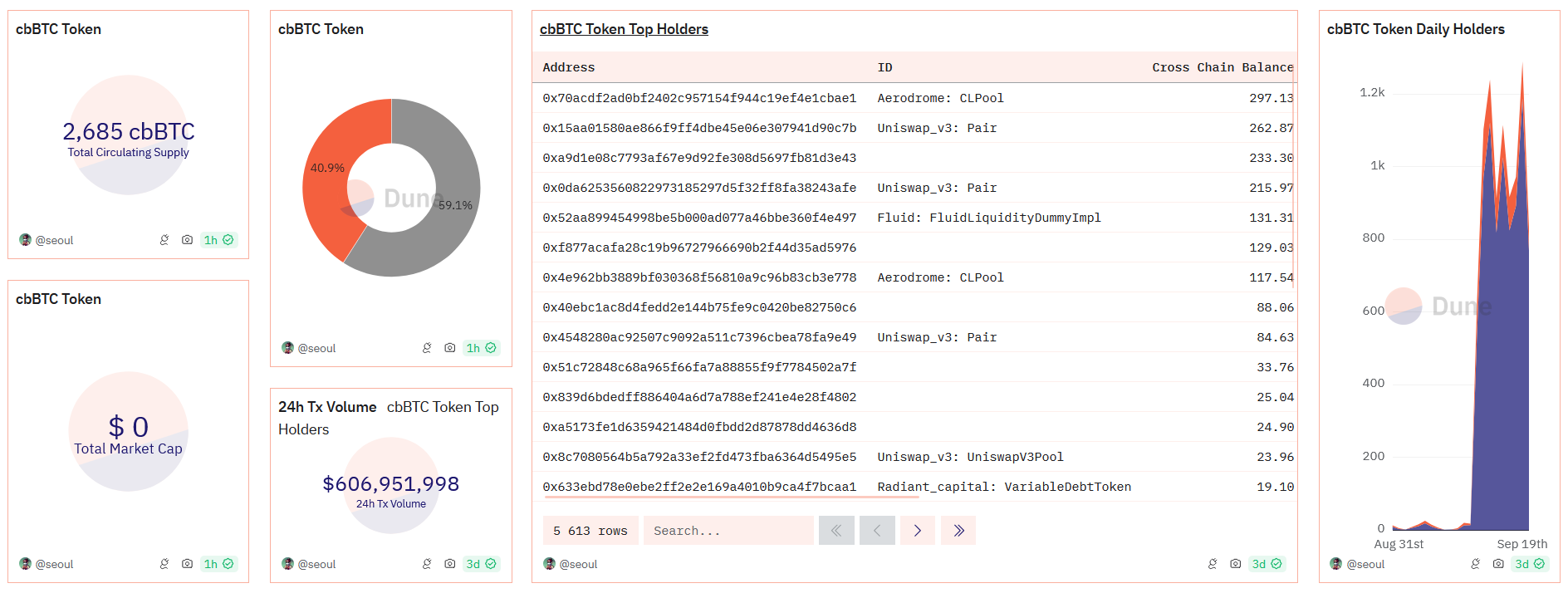Click the 3d refresh badge on 24h Tx Volume card
This screenshot has width=1568, height=598.
click(x=482, y=564)
